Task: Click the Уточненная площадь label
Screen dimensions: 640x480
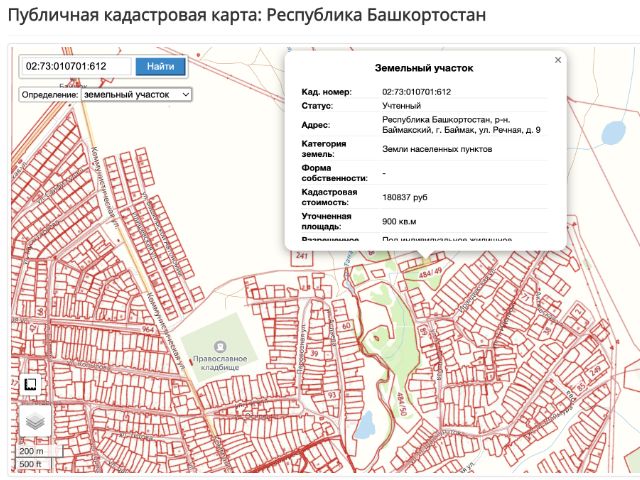Action: point(326,221)
